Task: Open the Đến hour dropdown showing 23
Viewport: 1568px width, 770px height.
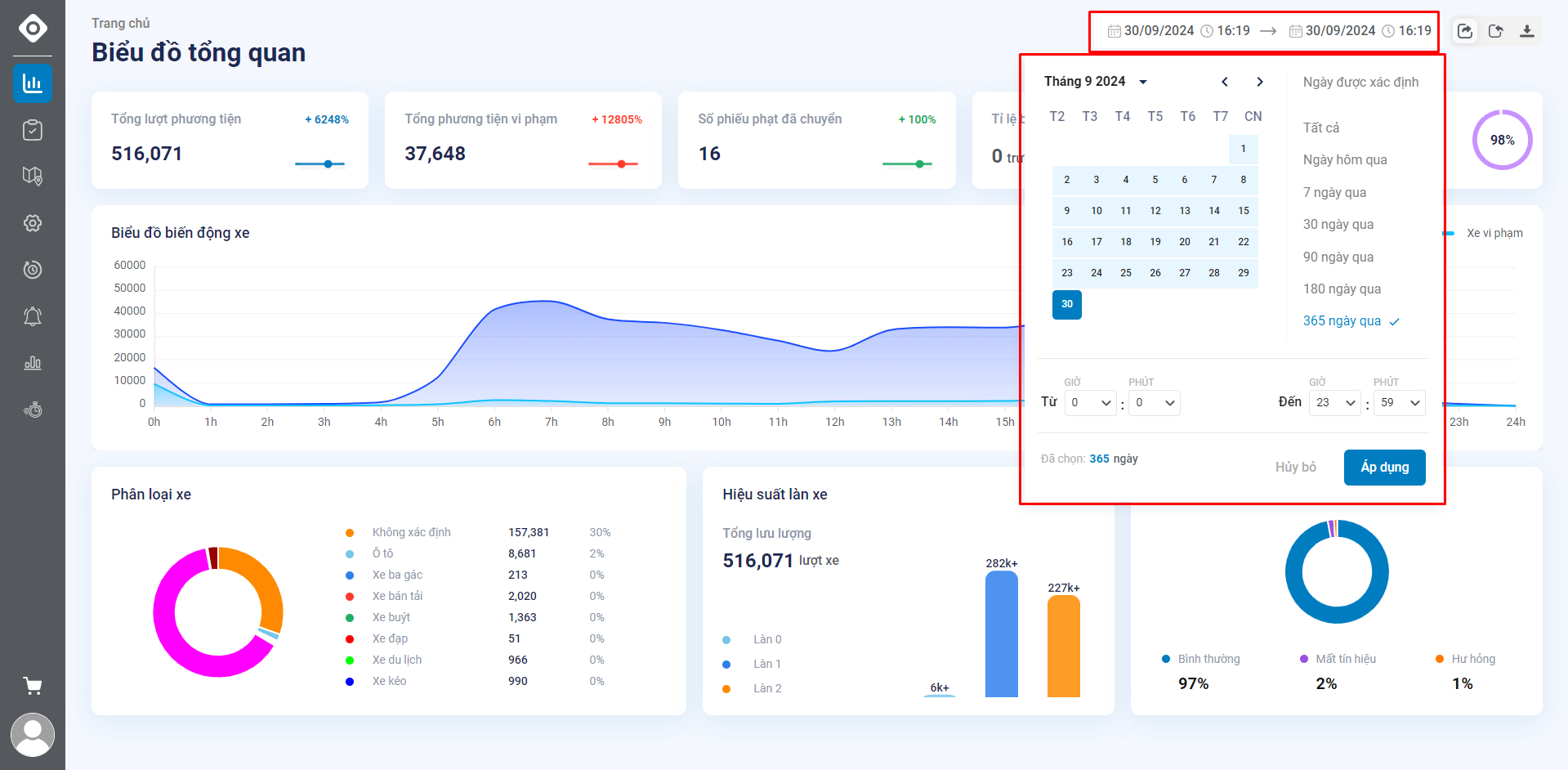Action: (1335, 402)
